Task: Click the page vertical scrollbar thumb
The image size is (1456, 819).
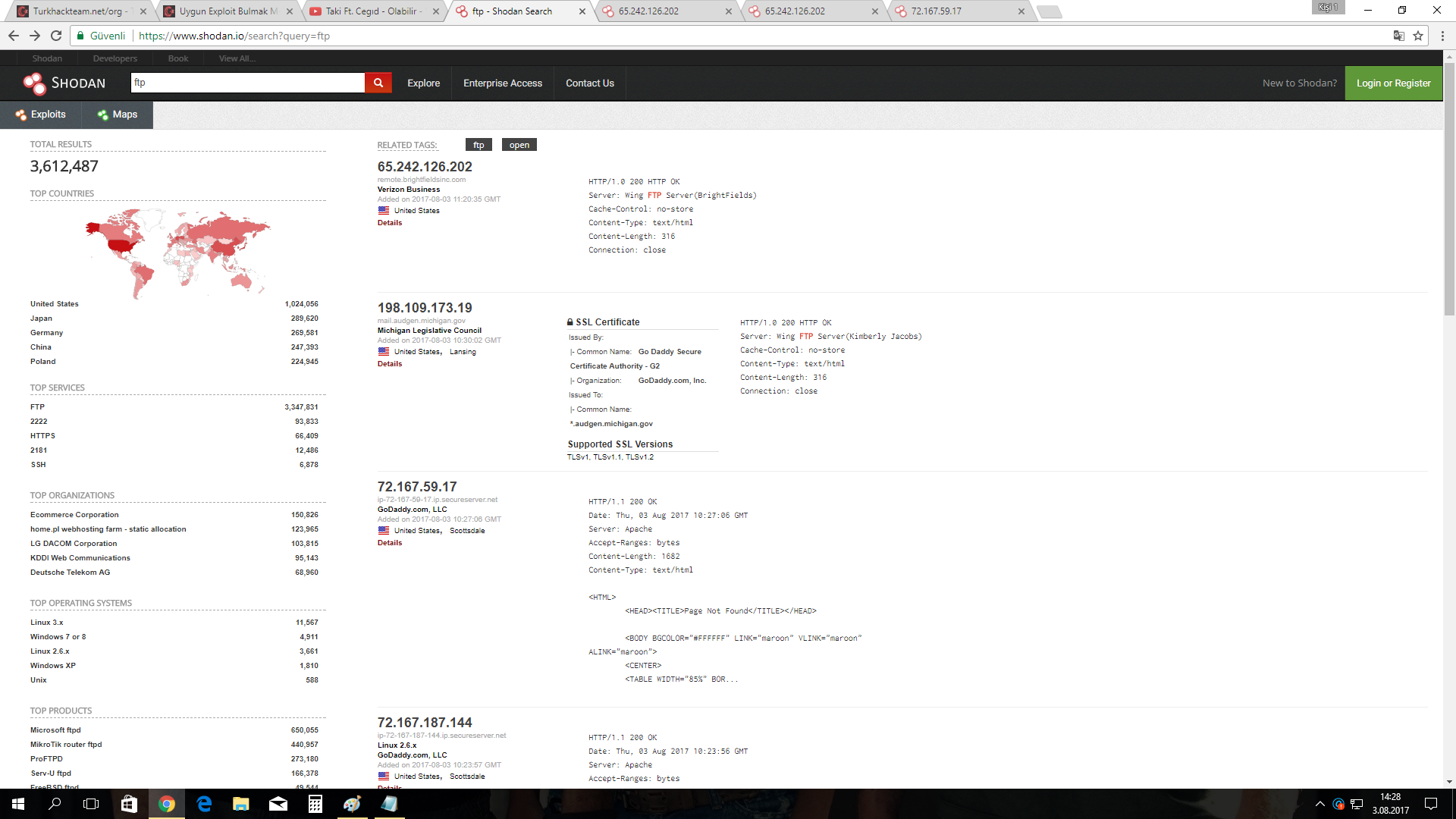Action: [x=1449, y=188]
